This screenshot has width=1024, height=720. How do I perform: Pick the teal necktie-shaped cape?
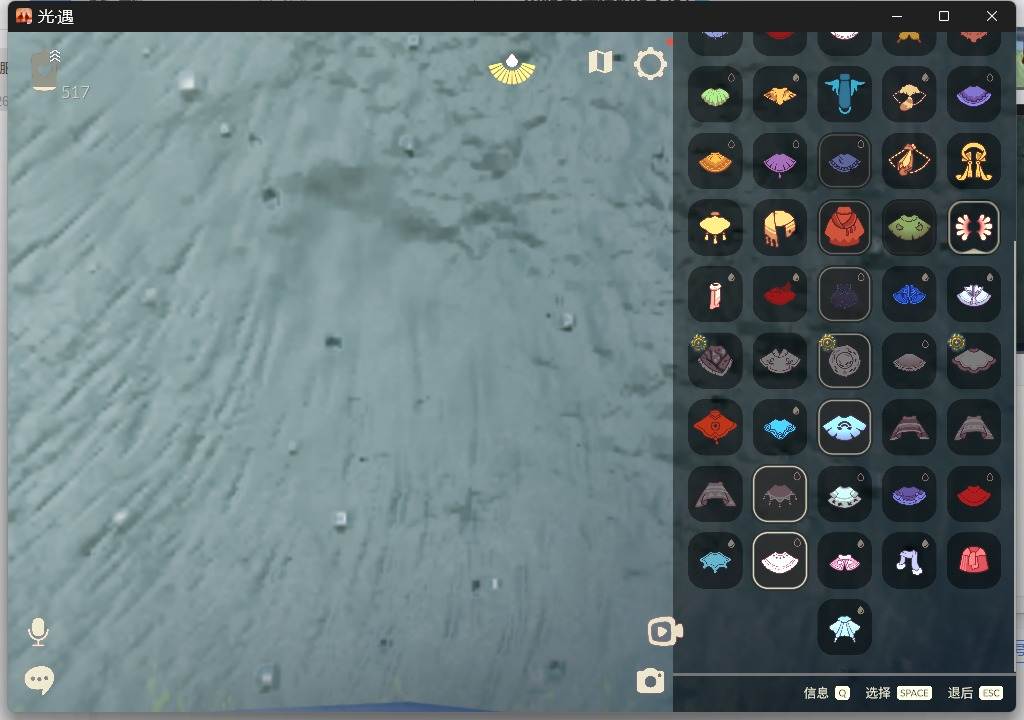(844, 95)
